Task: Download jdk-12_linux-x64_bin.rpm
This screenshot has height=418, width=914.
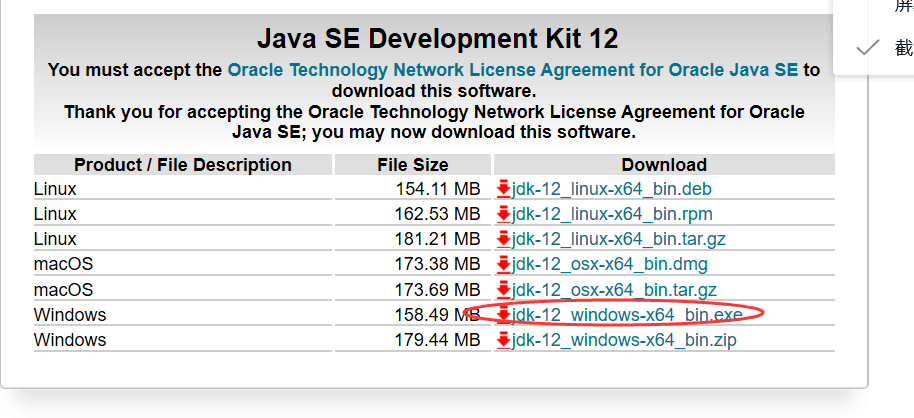Action: [x=612, y=214]
